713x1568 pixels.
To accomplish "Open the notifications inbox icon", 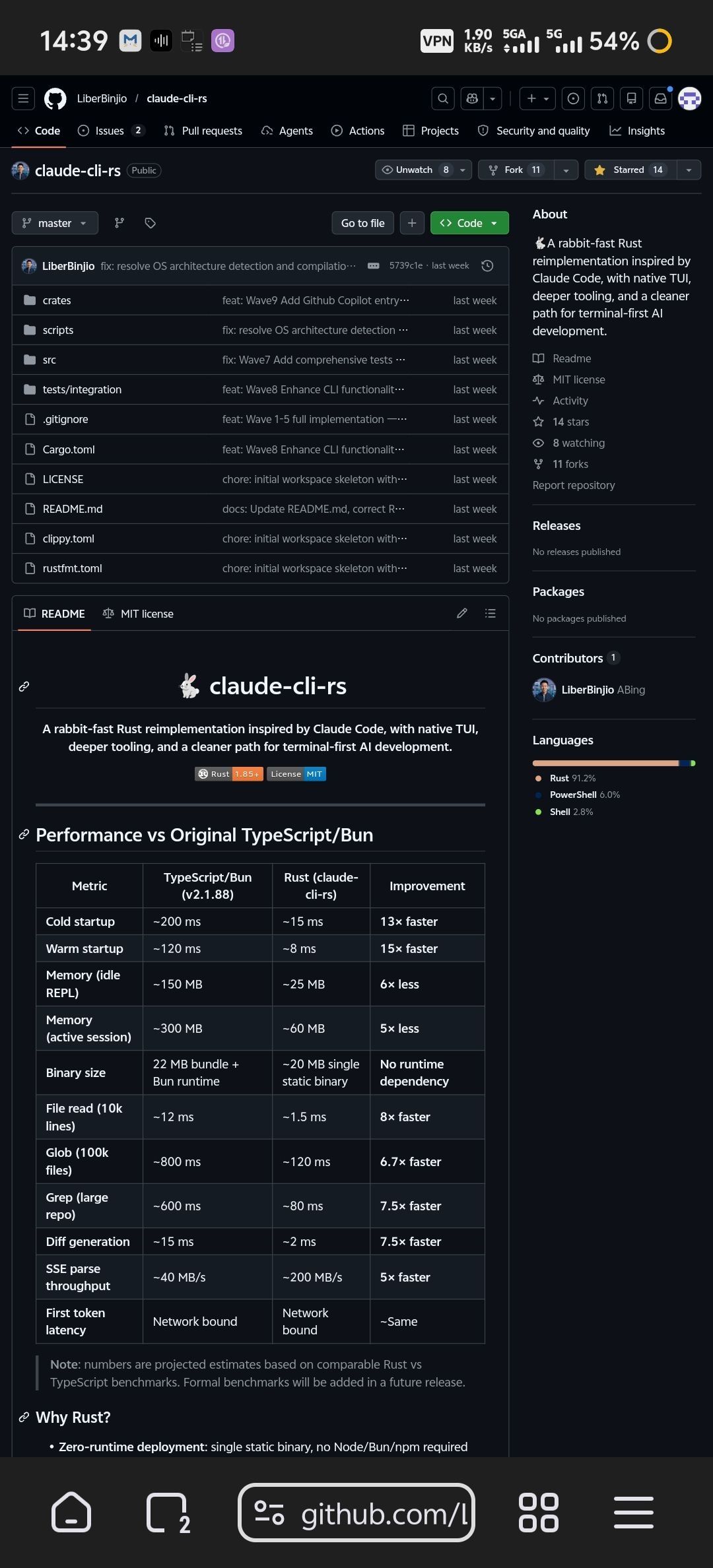I will click(660, 98).
